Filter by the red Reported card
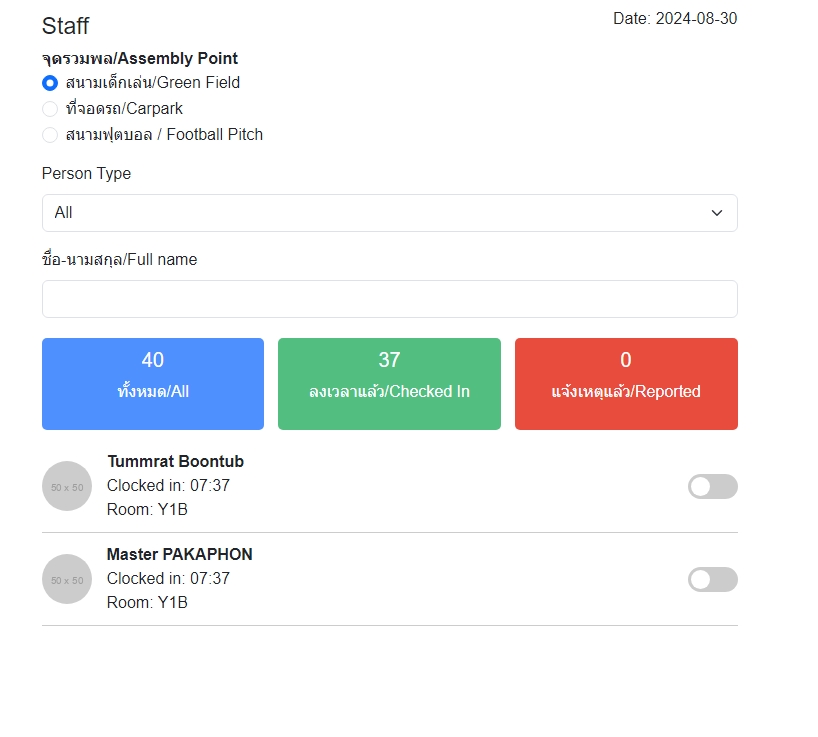Screen dimensions: 818x737 626,384
